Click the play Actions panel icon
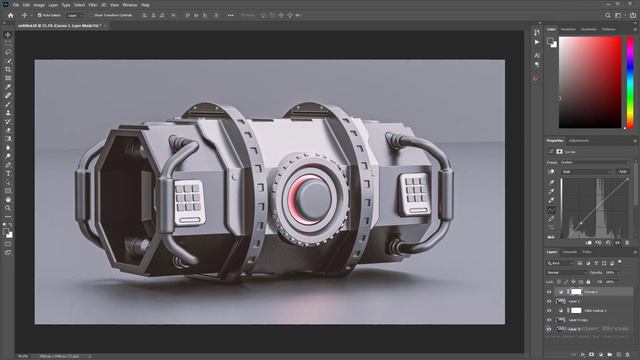The height and width of the screenshot is (360, 640). 537,42
